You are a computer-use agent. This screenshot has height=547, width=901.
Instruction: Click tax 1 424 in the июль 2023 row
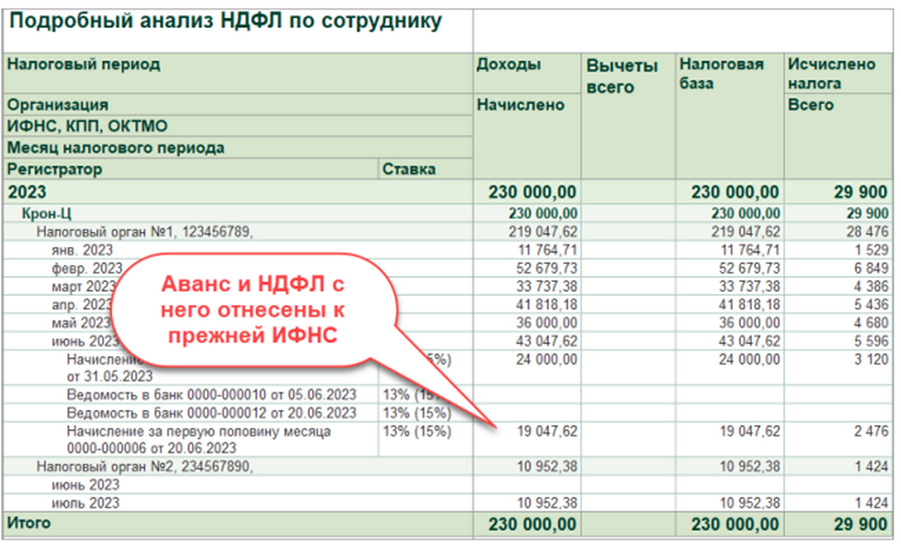coord(872,503)
